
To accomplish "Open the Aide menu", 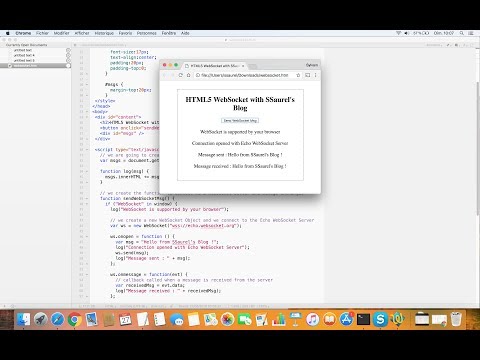I will point(185,33).
